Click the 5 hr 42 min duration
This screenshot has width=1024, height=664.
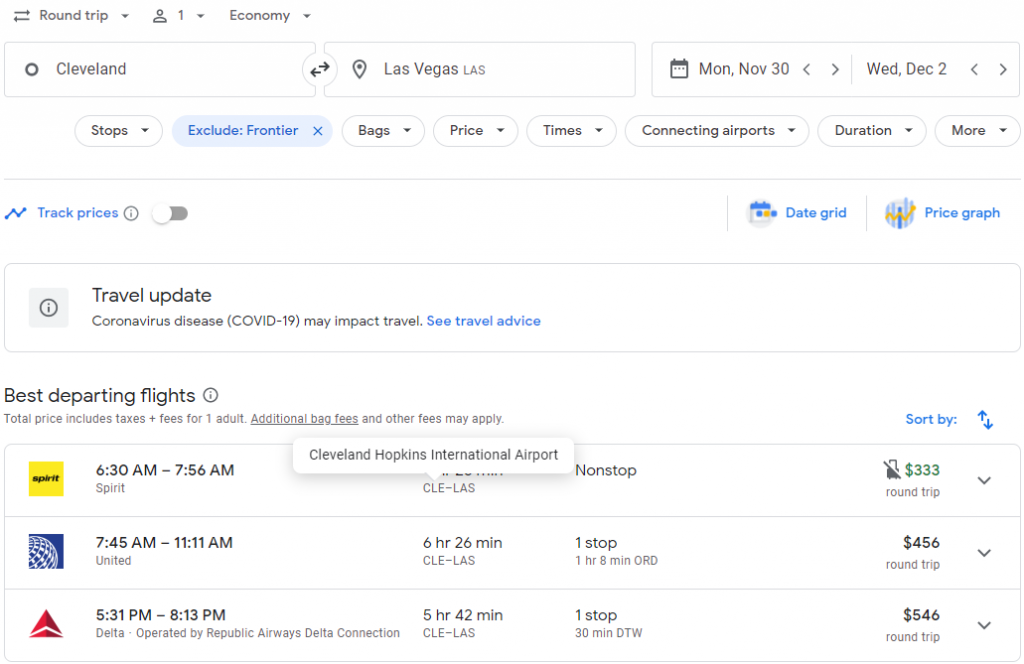click(x=462, y=615)
